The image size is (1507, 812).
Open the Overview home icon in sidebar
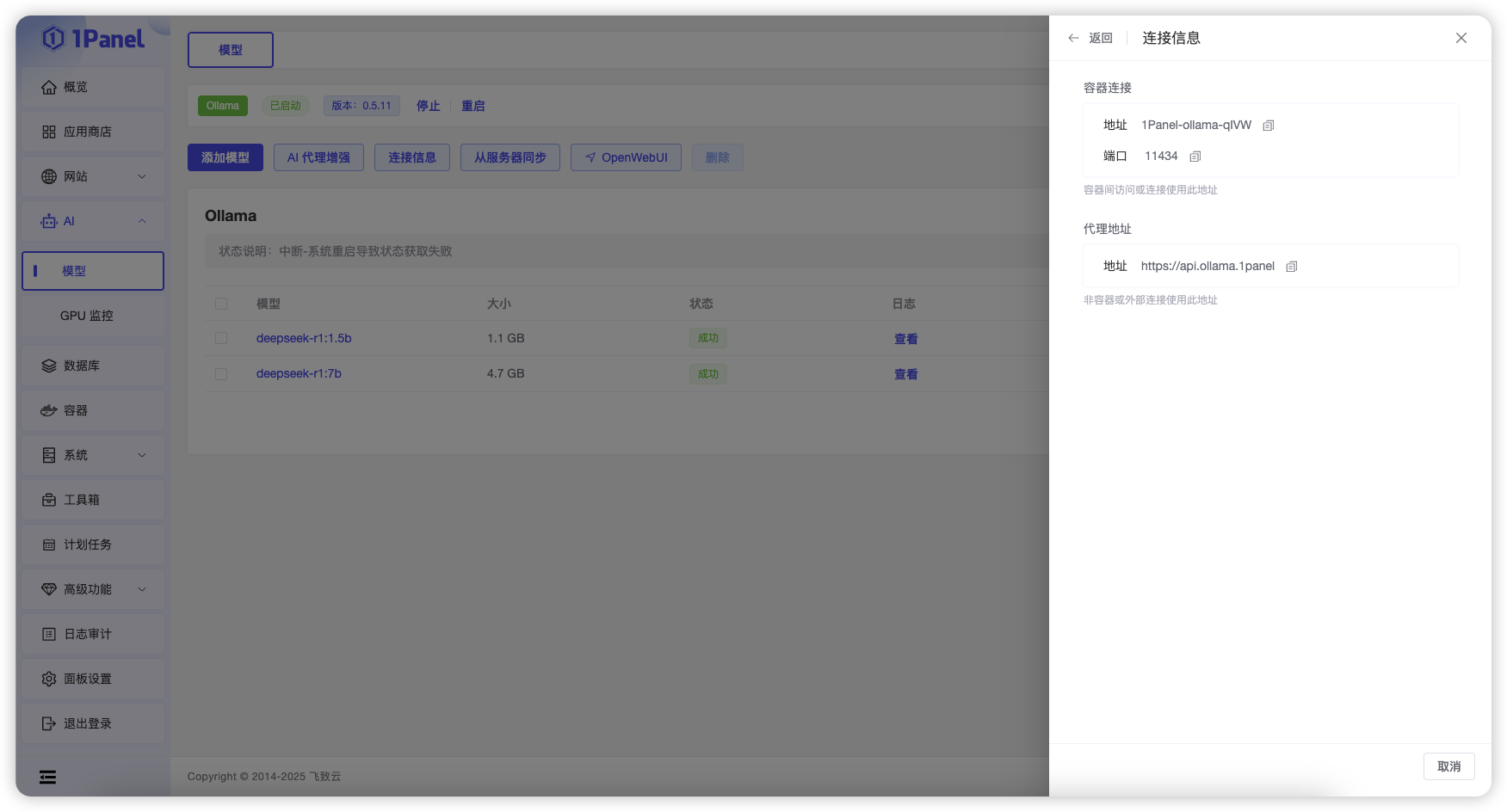click(49, 87)
